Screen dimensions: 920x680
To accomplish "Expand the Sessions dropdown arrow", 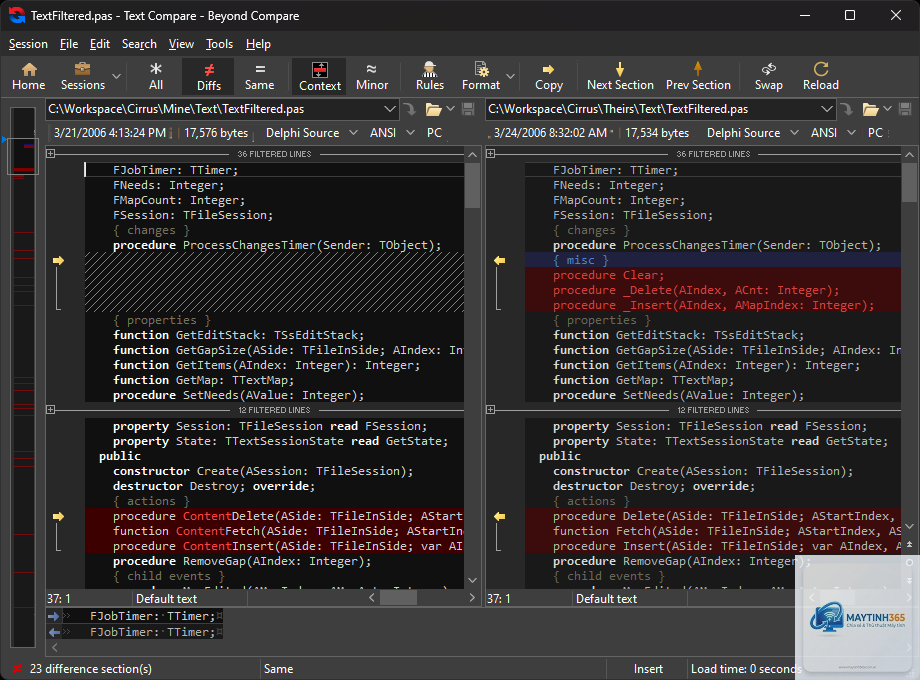I will pos(116,77).
